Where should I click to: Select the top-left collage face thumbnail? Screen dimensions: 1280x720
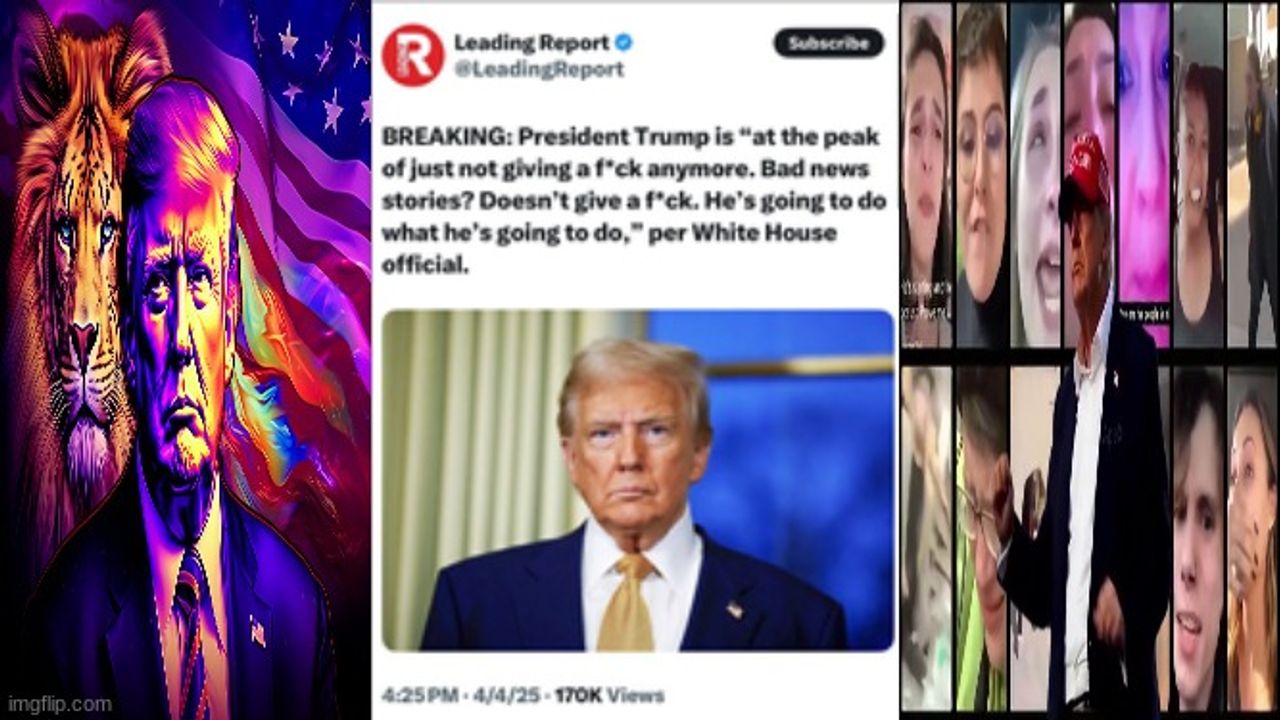pos(925,175)
